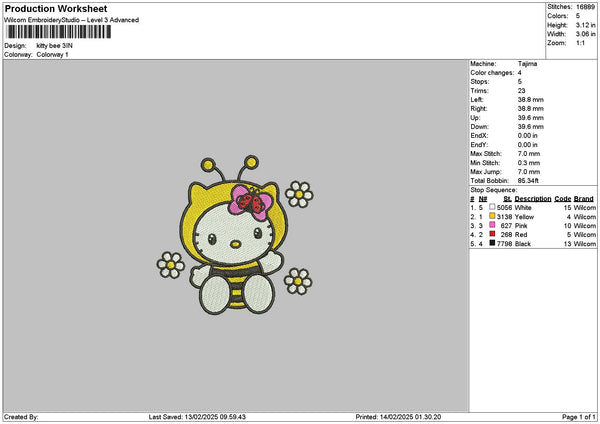Click the 'Production Worksheet' title
The height and width of the screenshot is (424, 600).
point(56,8)
